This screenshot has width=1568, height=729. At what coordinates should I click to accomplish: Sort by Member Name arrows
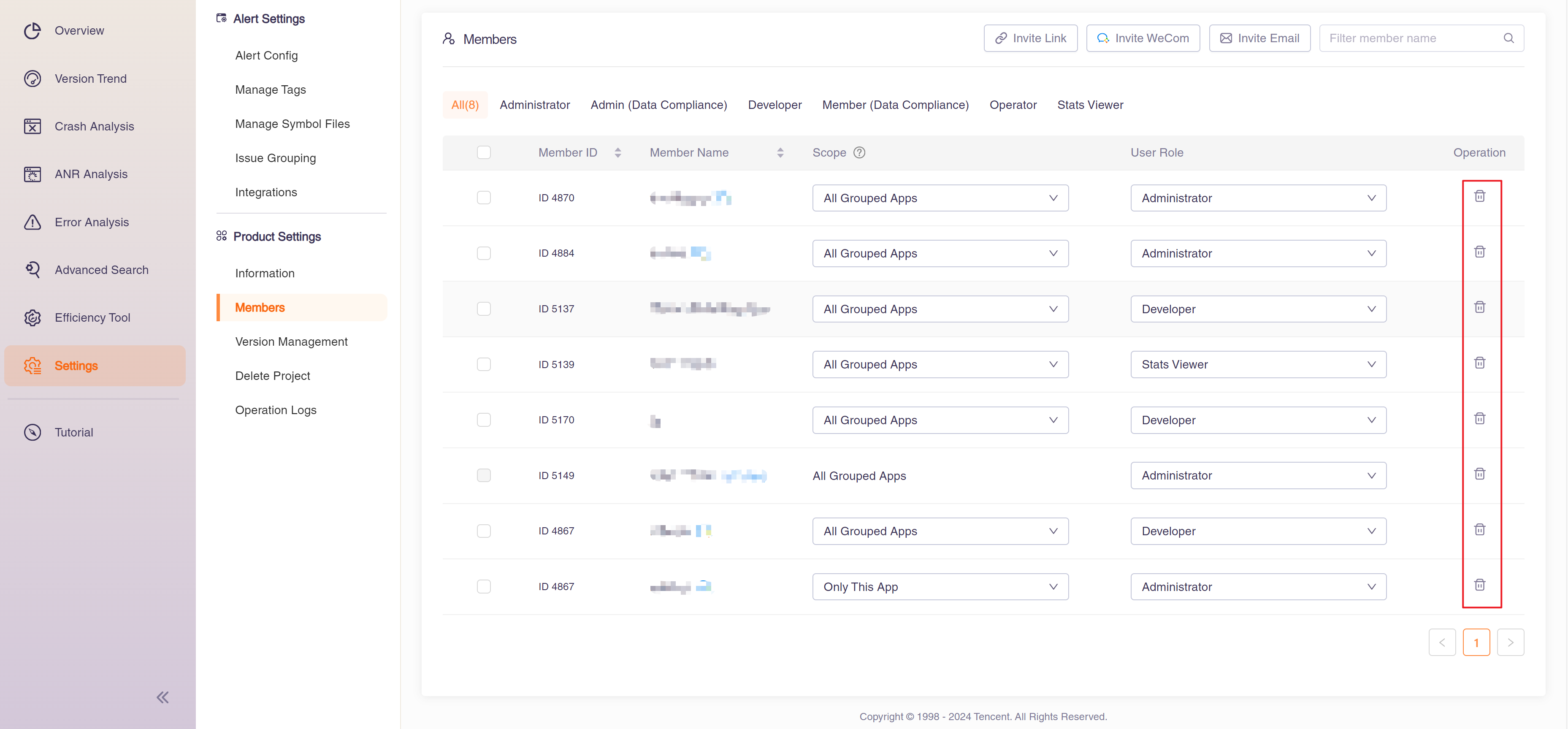tap(780, 153)
